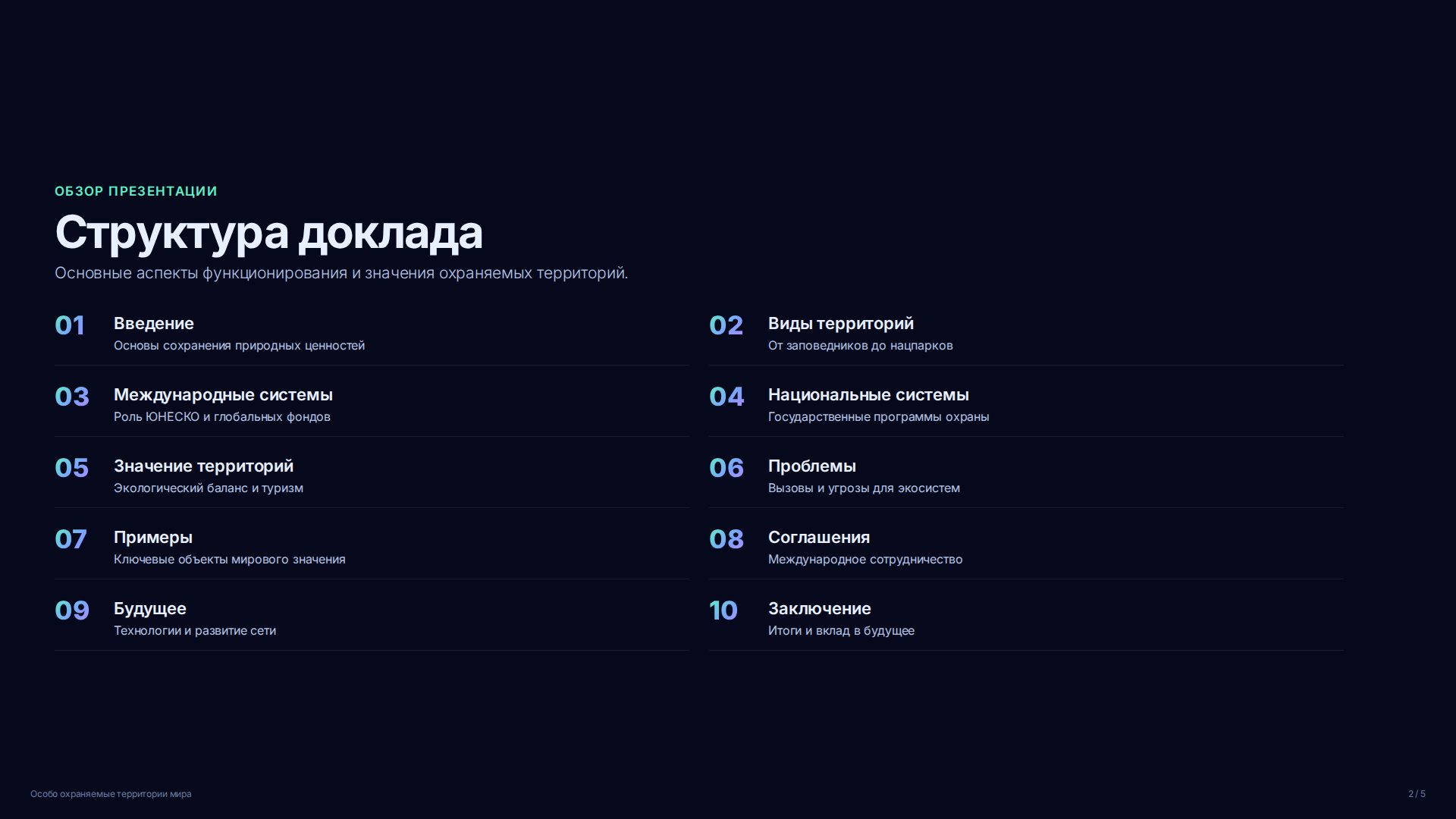Click 'Международное сотрудничество' description
This screenshot has width=1456, height=819.
click(865, 560)
